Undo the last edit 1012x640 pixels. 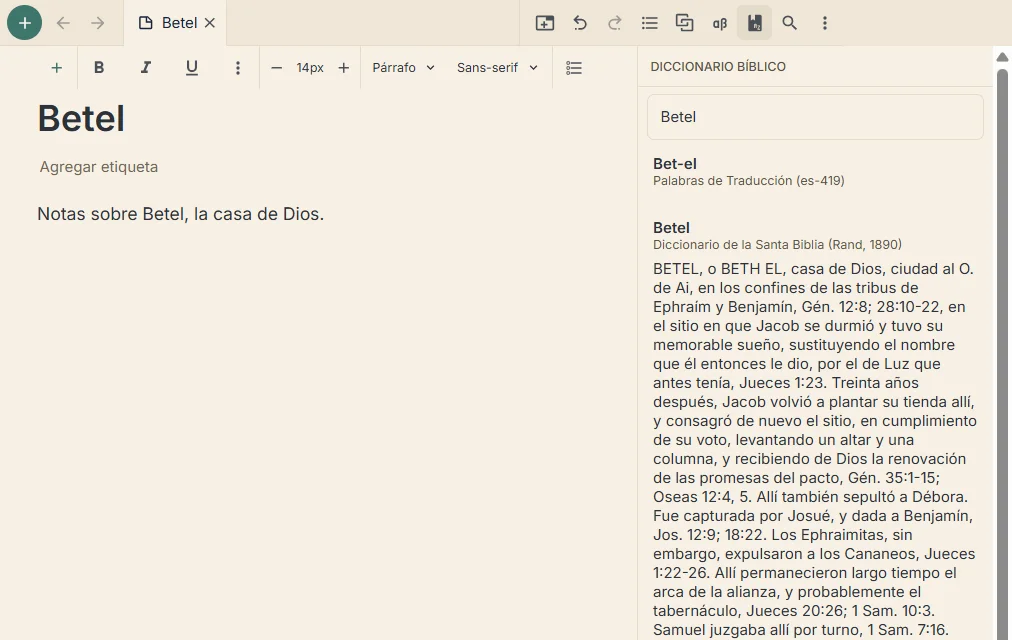pos(580,23)
